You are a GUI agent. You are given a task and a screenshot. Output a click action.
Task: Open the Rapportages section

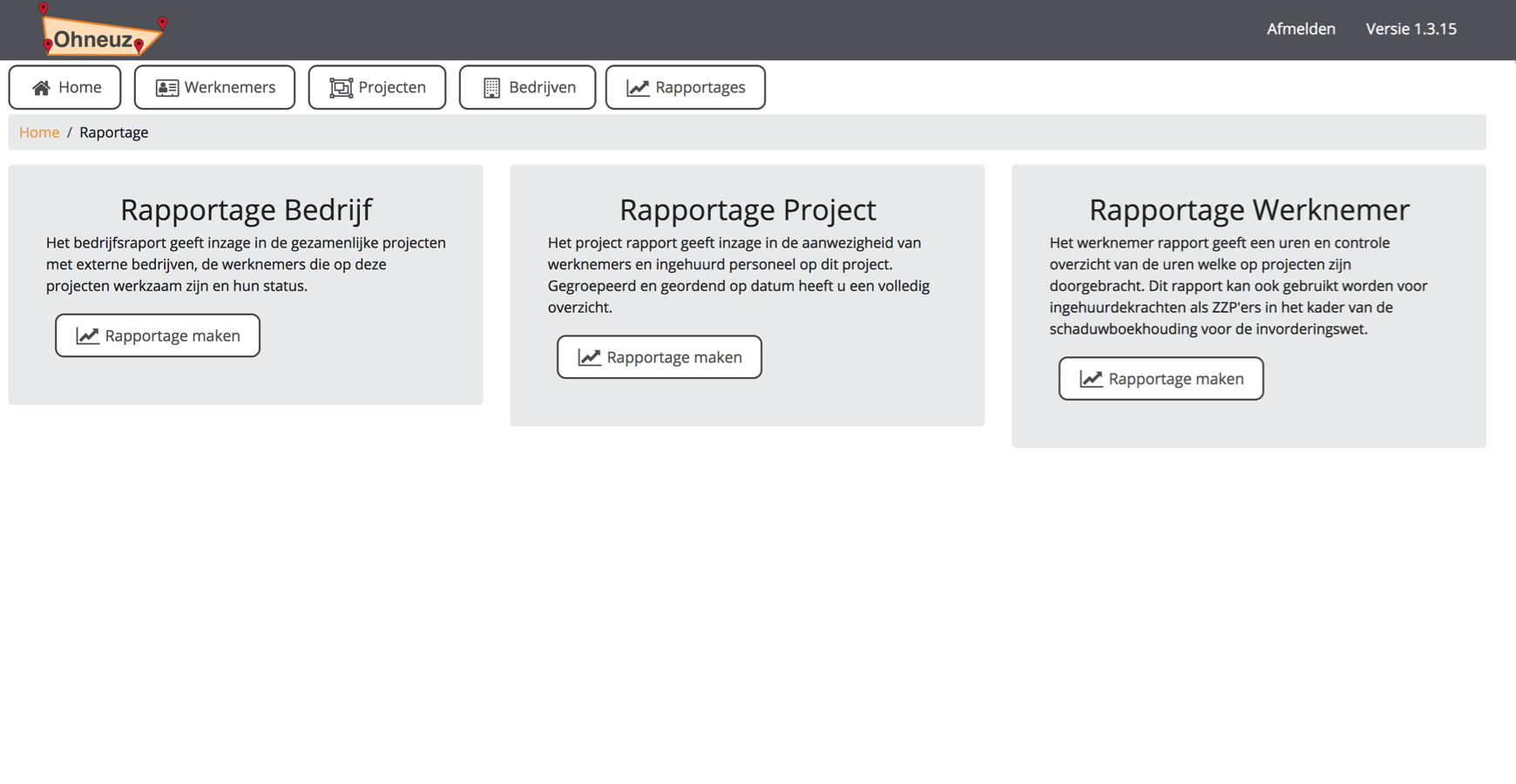point(686,87)
